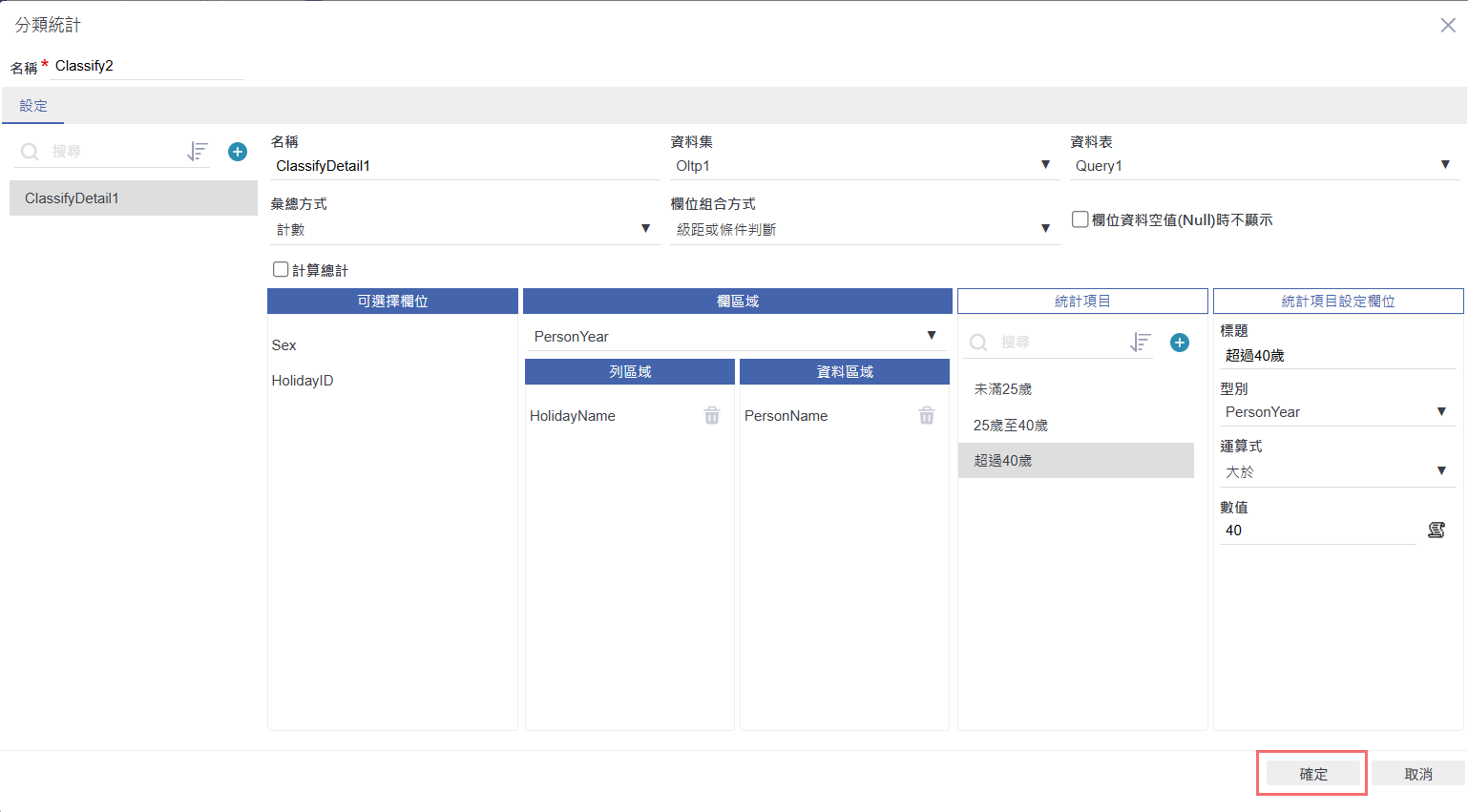Screen dimensions: 1468x812
Task: Enable the 計算總計 checkbox
Action: coord(281,270)
